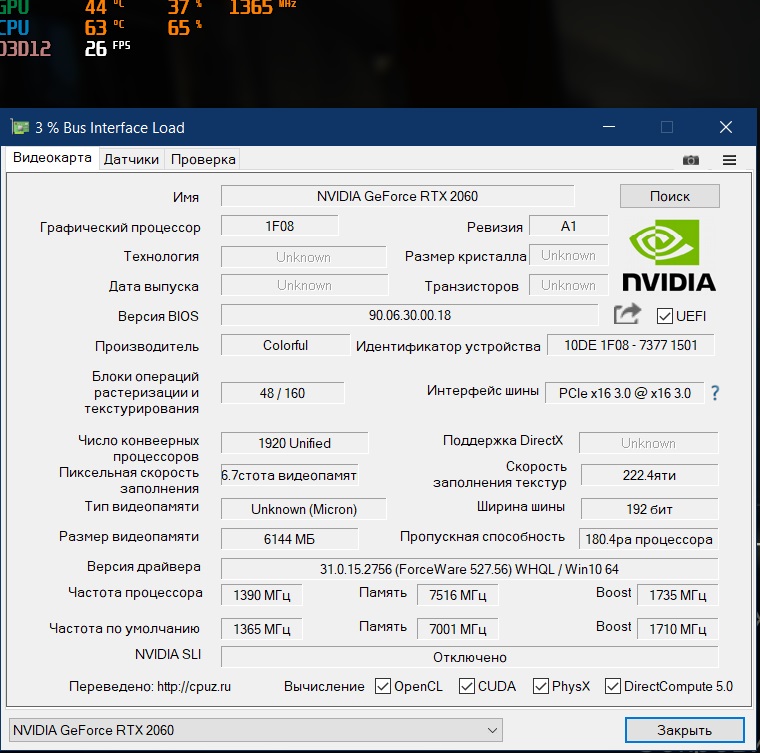Click the Поиск button
Screen dimensions: 760x753
tap(670, 196)
